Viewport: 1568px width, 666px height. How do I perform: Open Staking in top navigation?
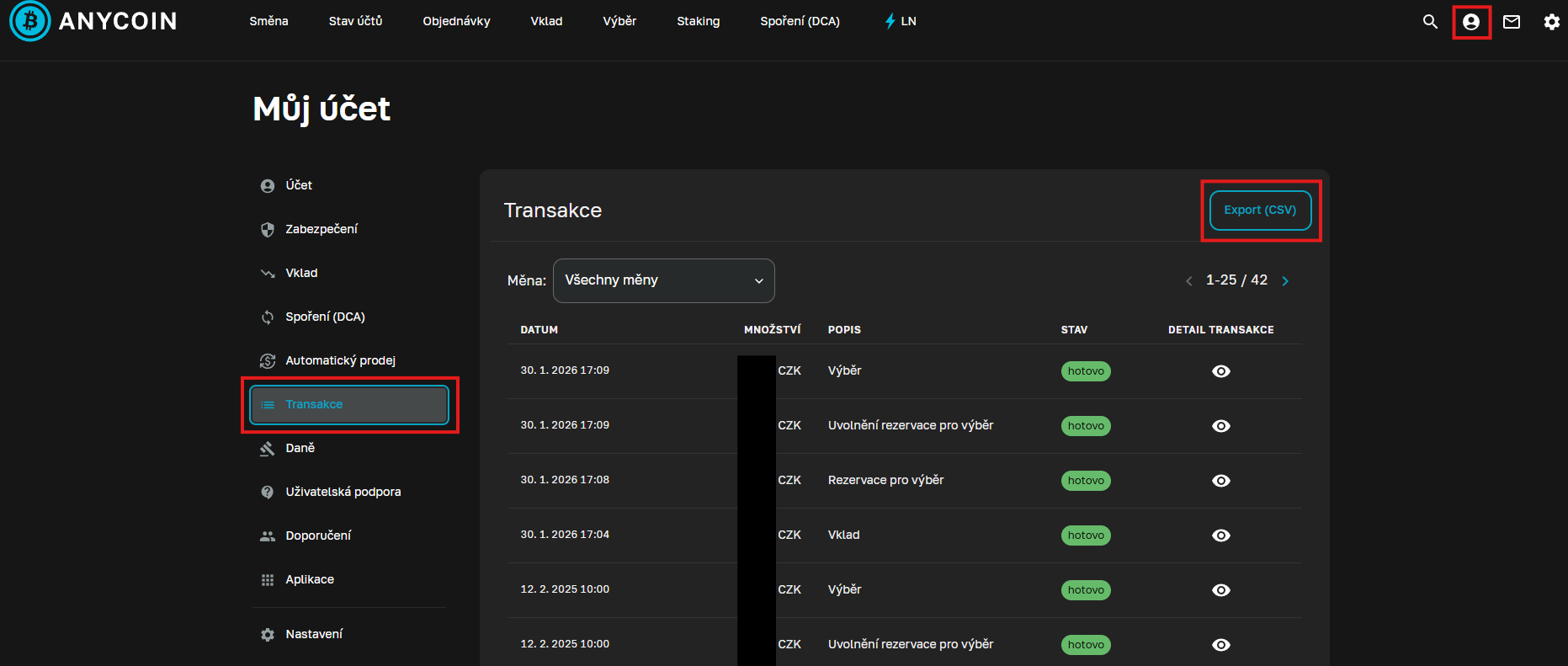698,21
